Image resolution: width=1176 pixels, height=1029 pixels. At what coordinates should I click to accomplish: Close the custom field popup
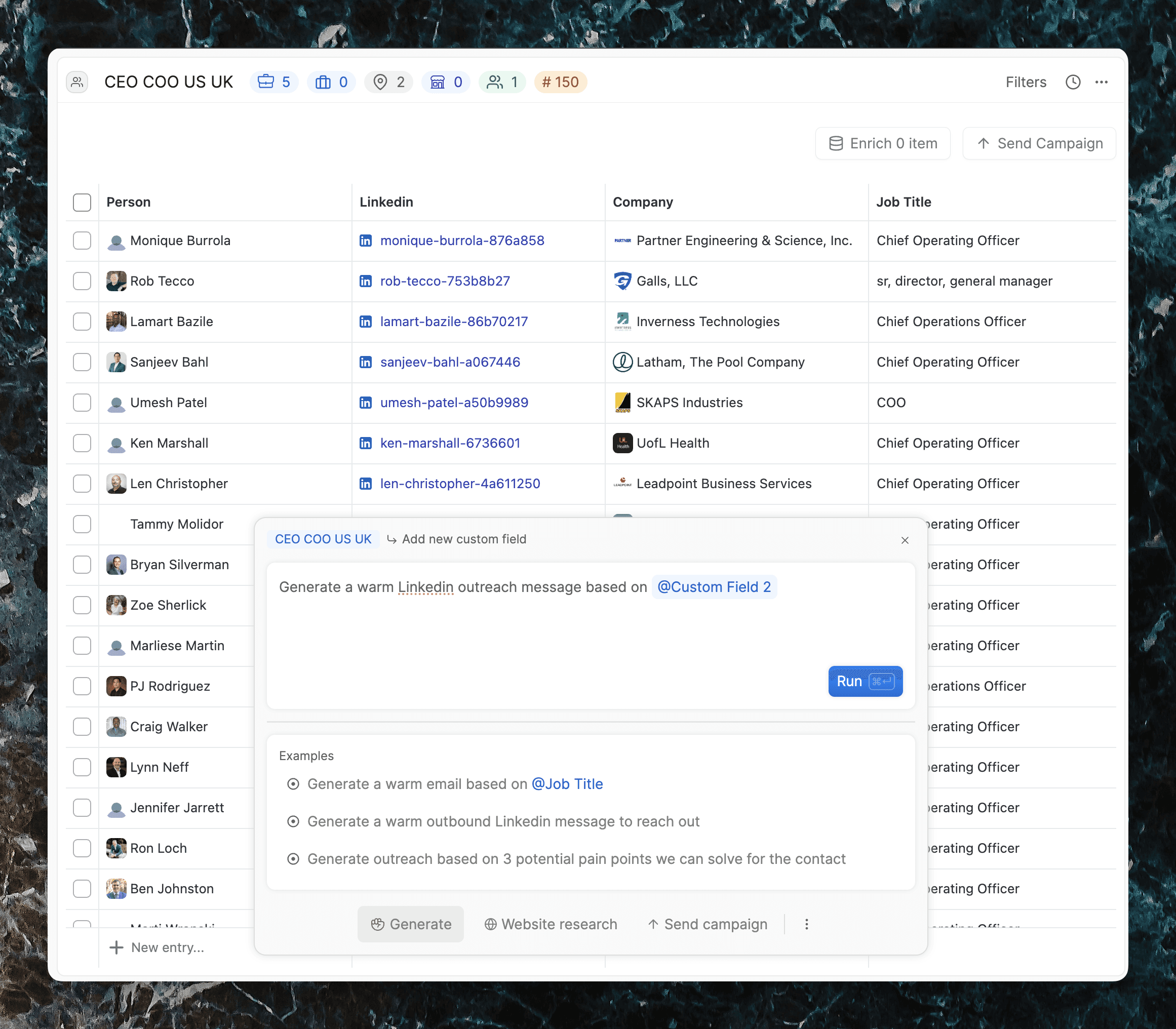click(x=905, y=540)
